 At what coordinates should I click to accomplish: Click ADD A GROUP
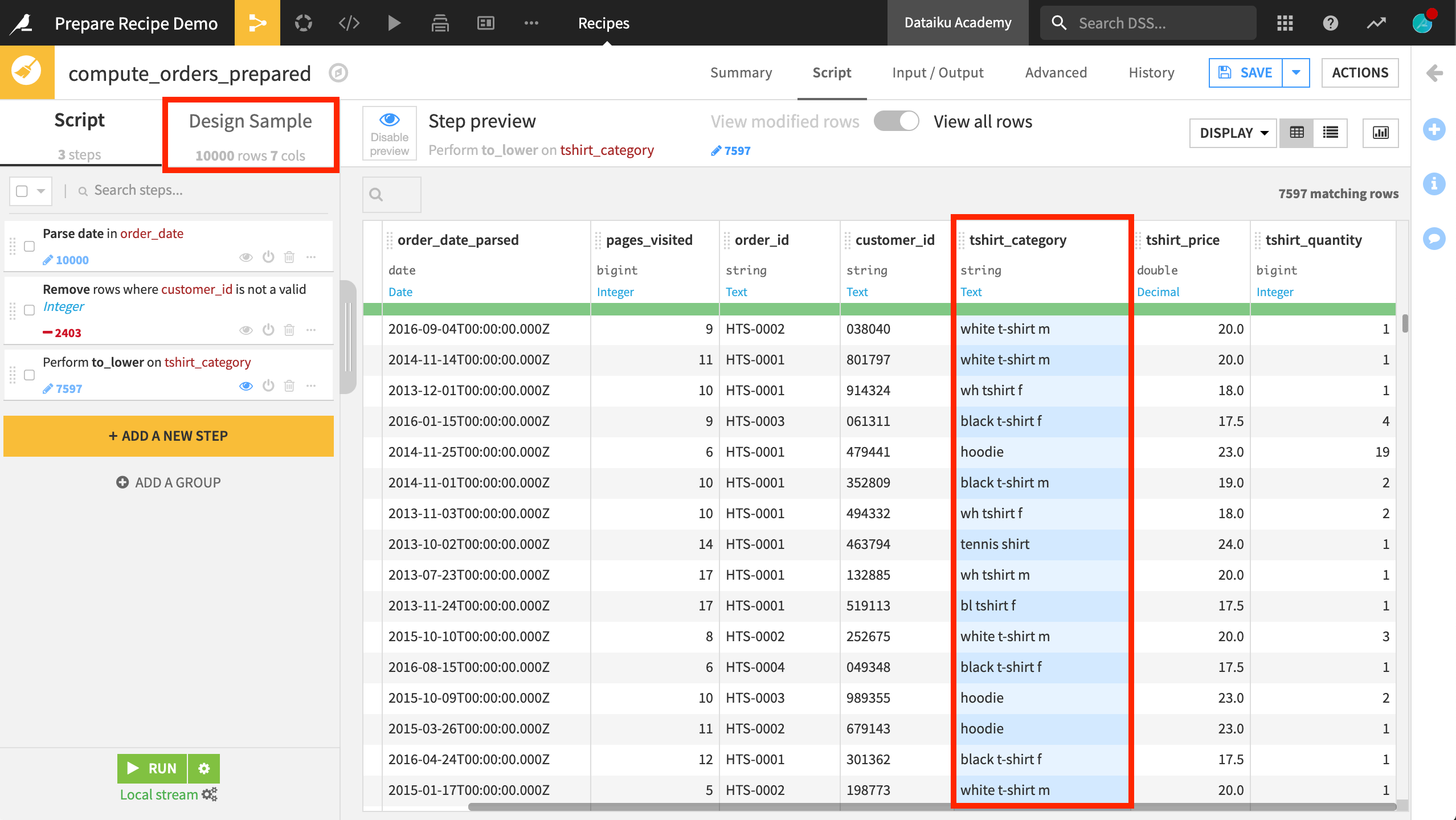click(169, 482)
